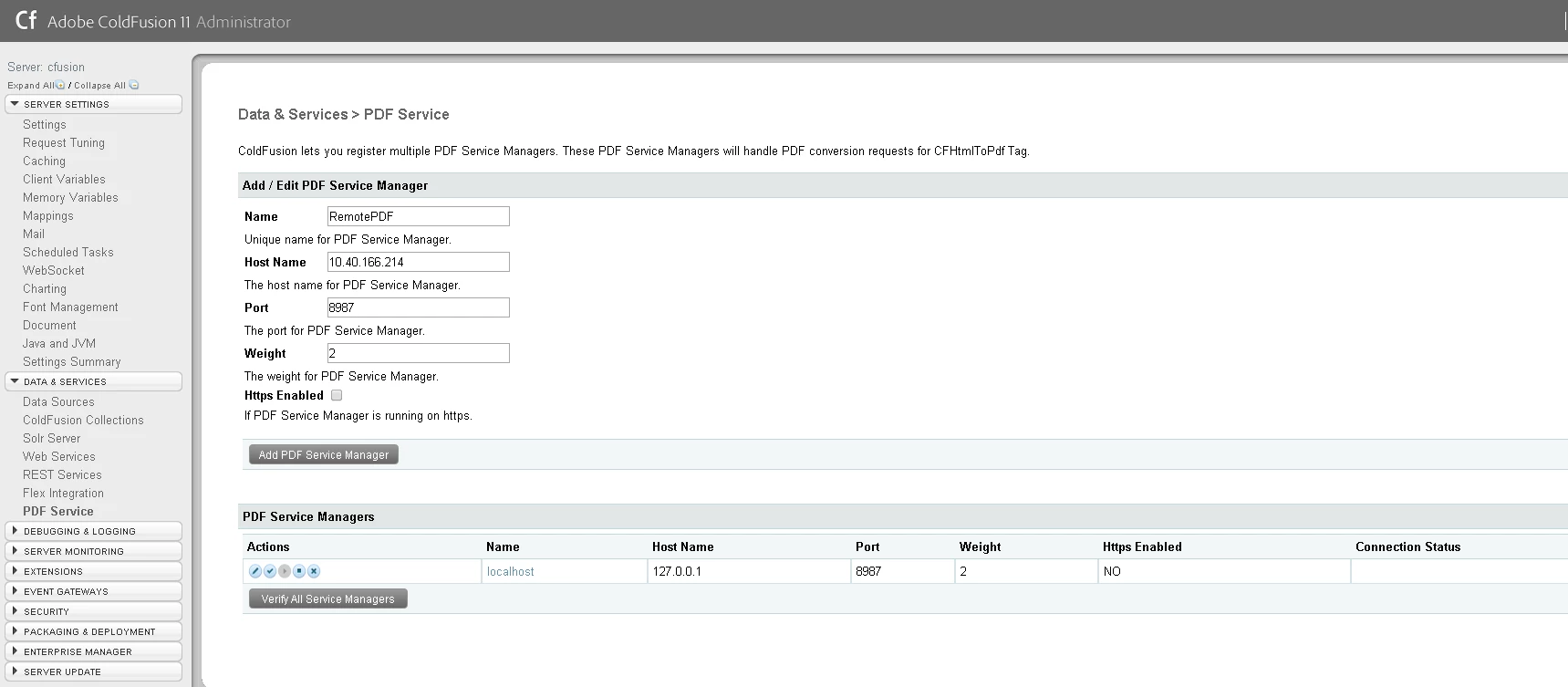Click the edit pencil icon for localhost
The width and height of the screenshot is (1568, 687).
click(x=255, y=571)
